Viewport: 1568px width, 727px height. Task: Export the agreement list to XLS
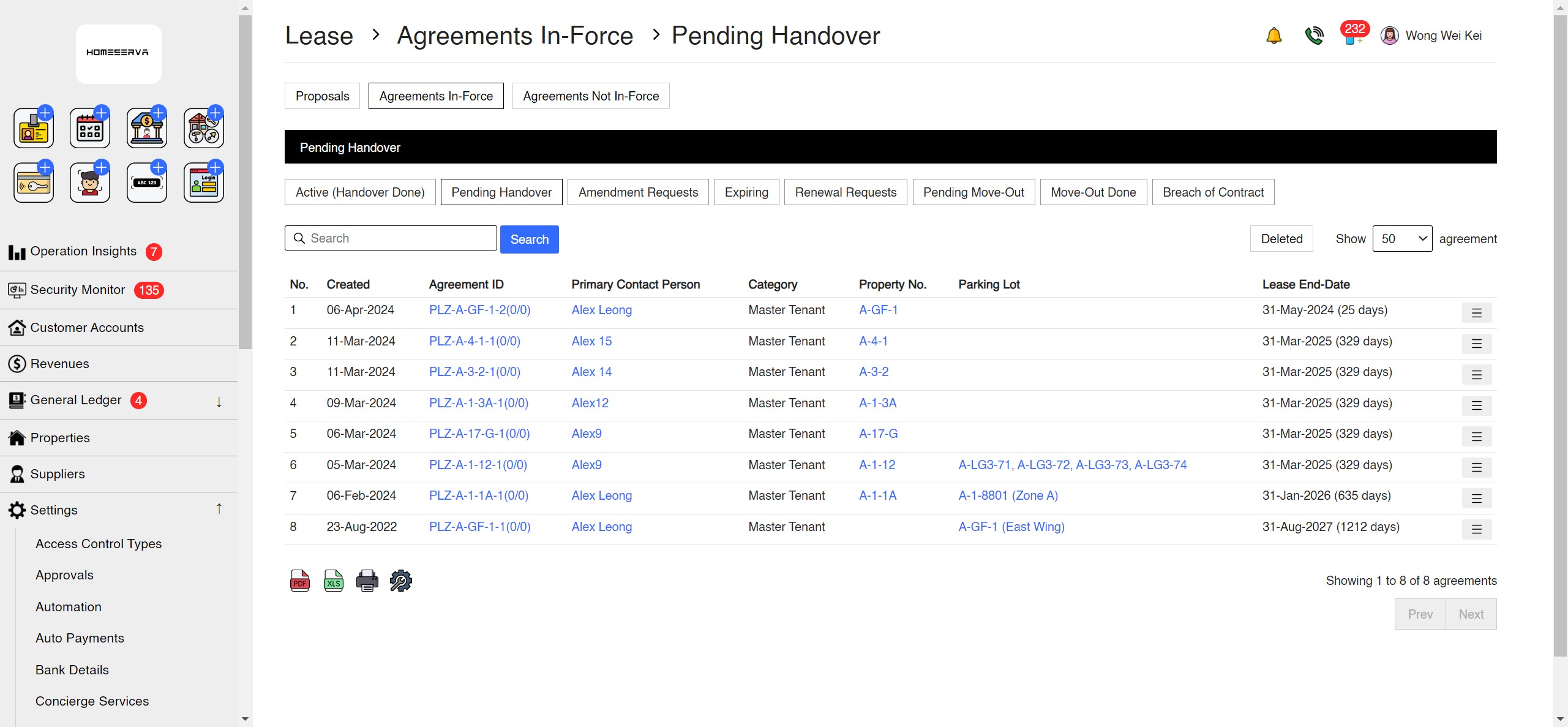tap(333, 579)
